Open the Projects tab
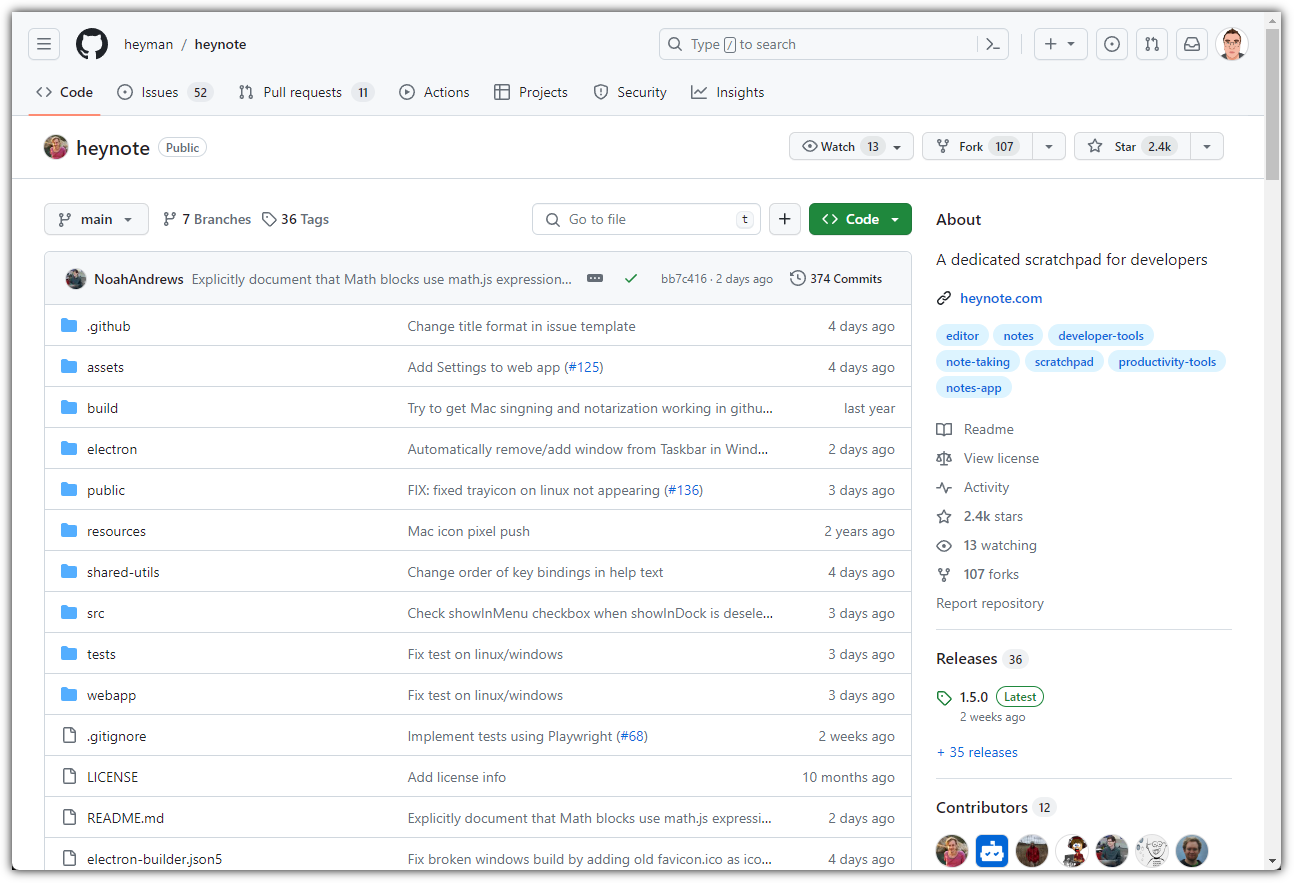This screenshot has width=1294, height=883. 531,92
